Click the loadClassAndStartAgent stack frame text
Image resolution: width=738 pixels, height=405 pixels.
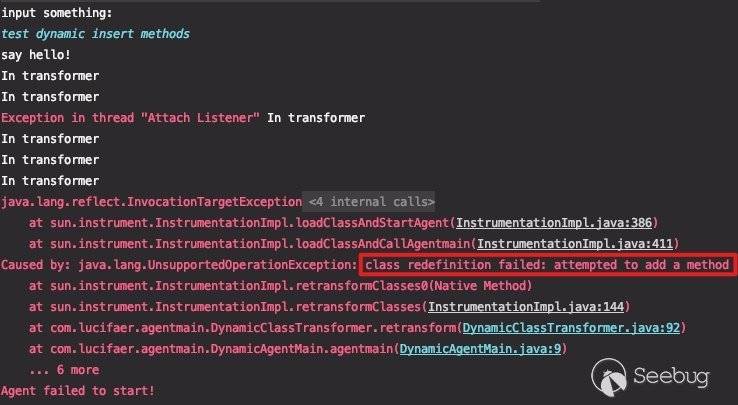pyautogui.click(x=239, y=223)
